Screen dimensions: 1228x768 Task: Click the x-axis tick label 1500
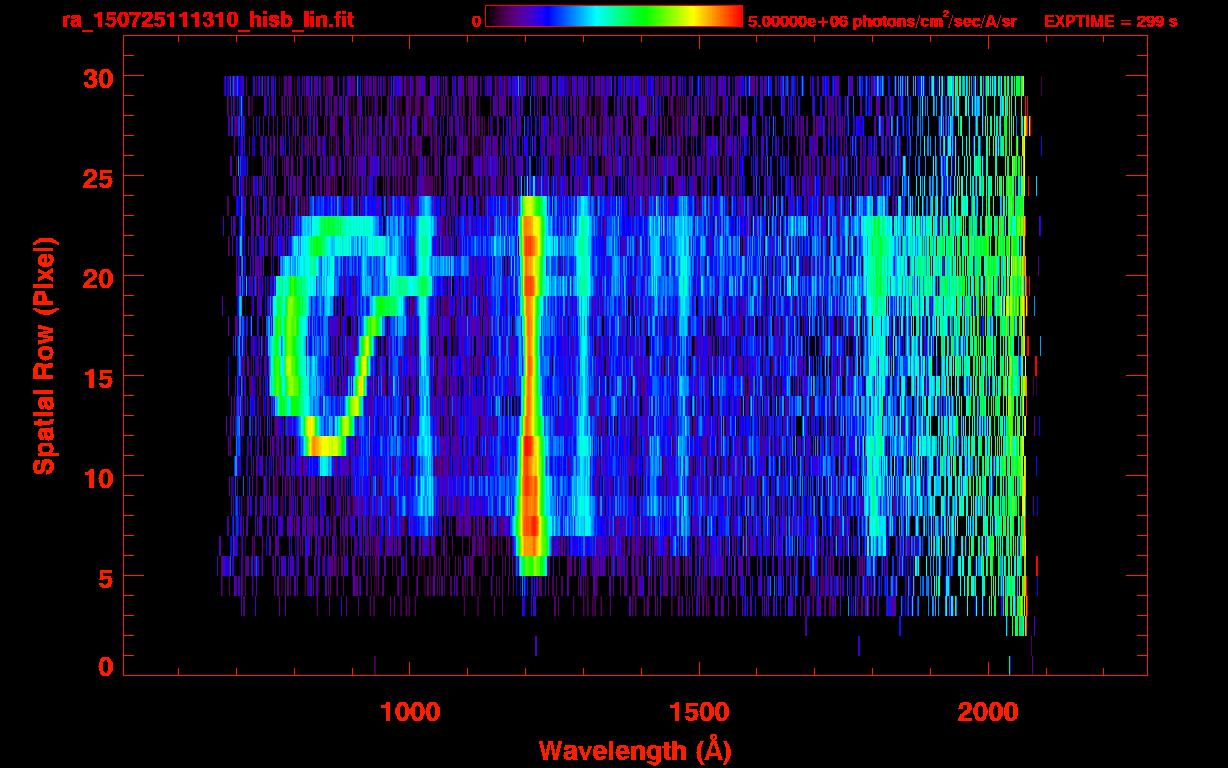click(699, 712)
